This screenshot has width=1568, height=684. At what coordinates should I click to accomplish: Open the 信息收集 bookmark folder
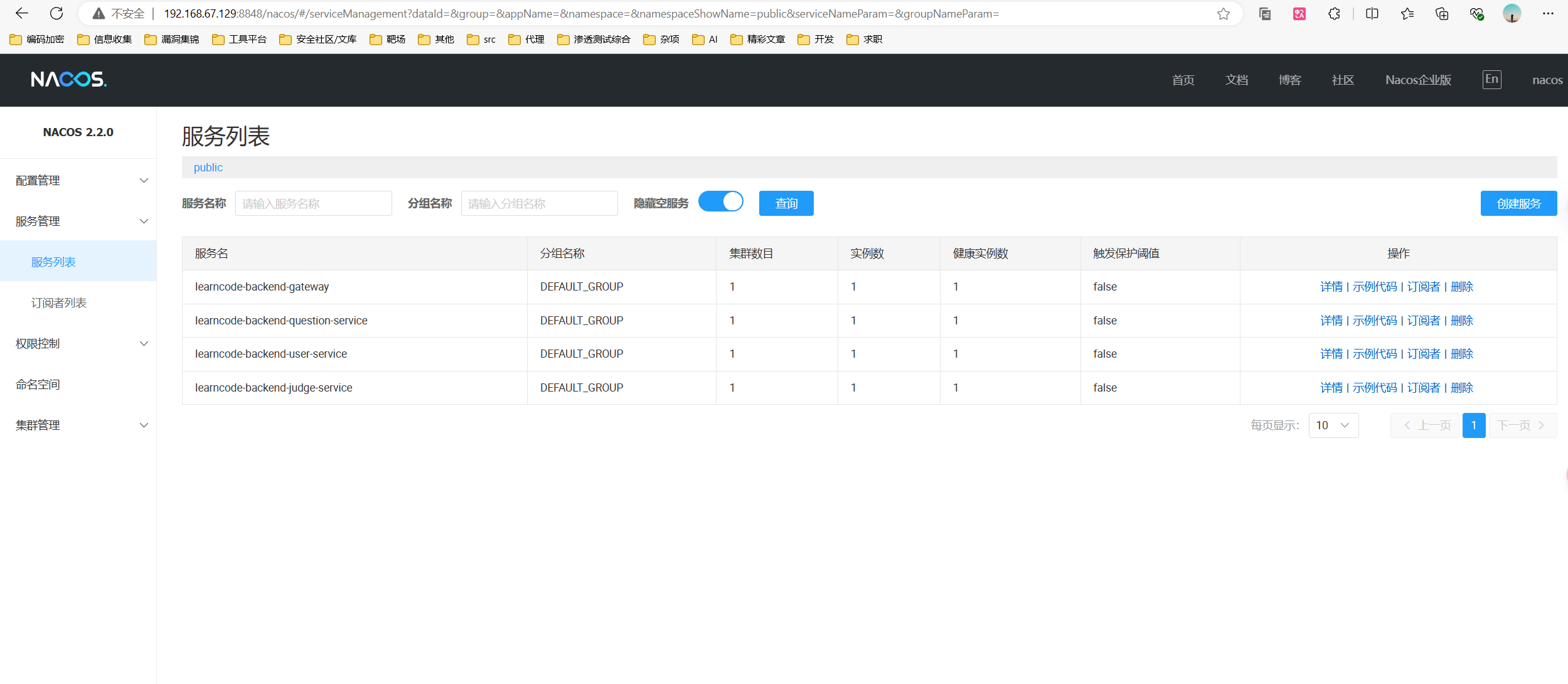coord(105,39)
